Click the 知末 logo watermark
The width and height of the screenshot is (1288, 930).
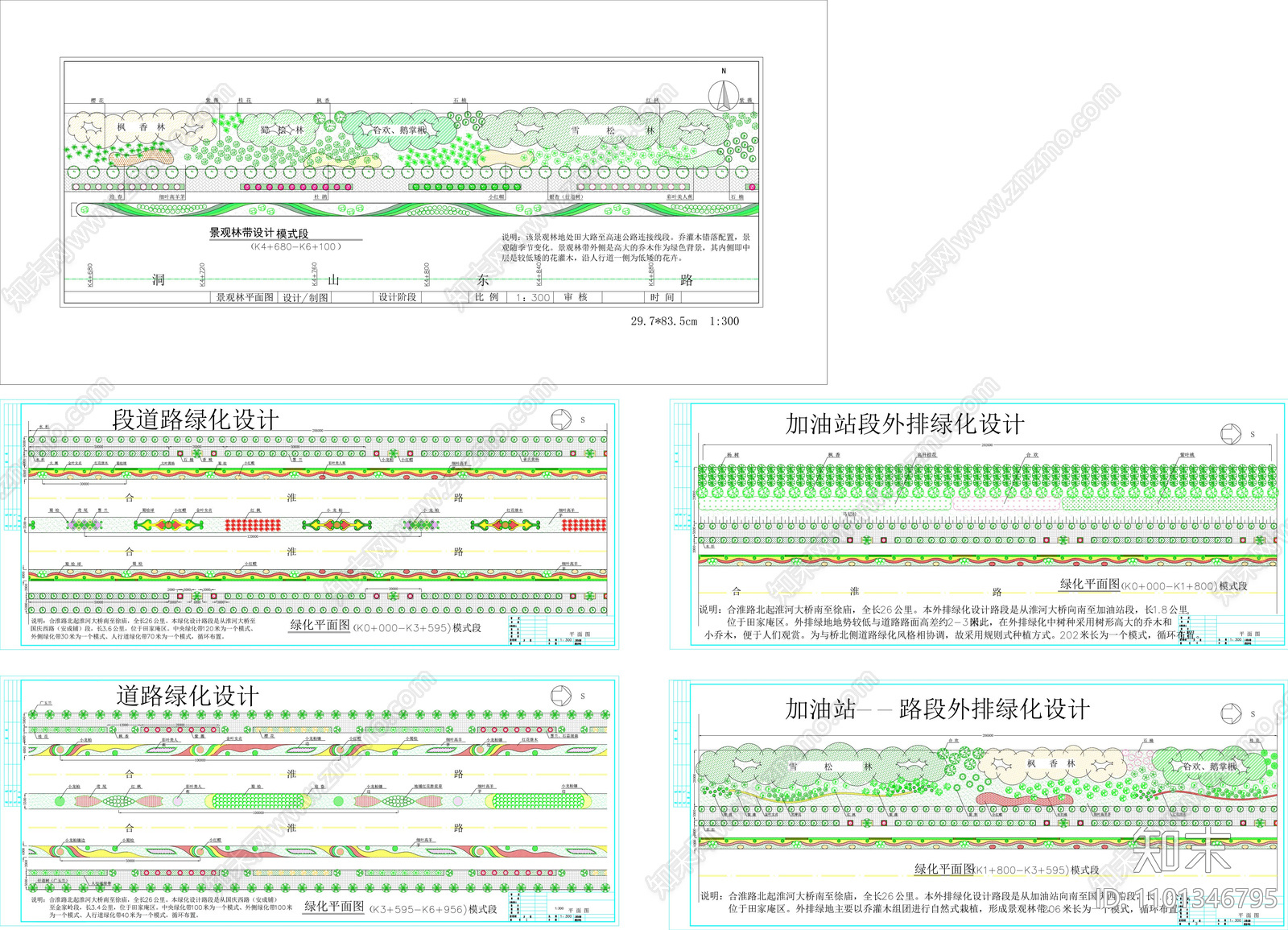pyautogui.click(x=1181, y=849)
